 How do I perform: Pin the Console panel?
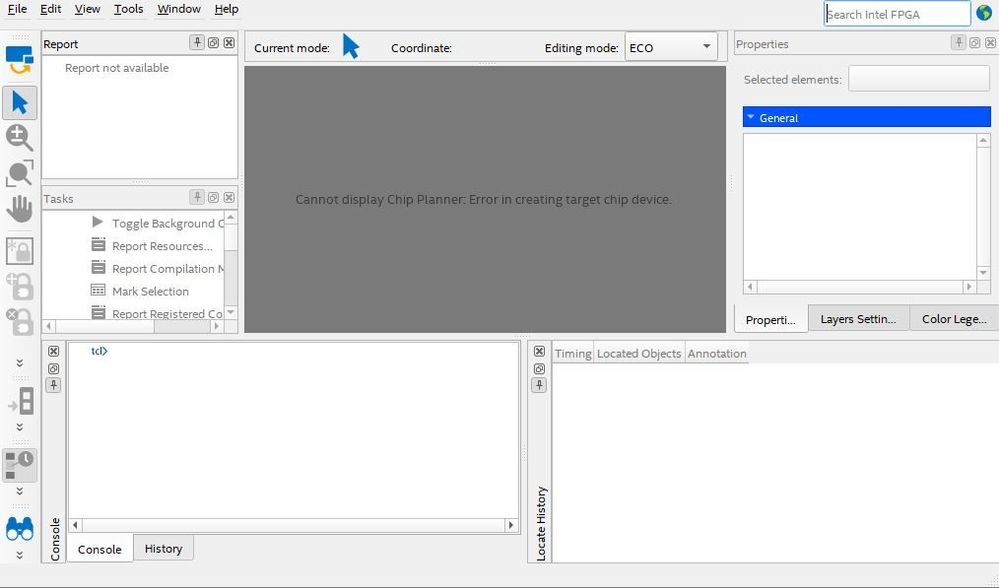coord(54,385)
